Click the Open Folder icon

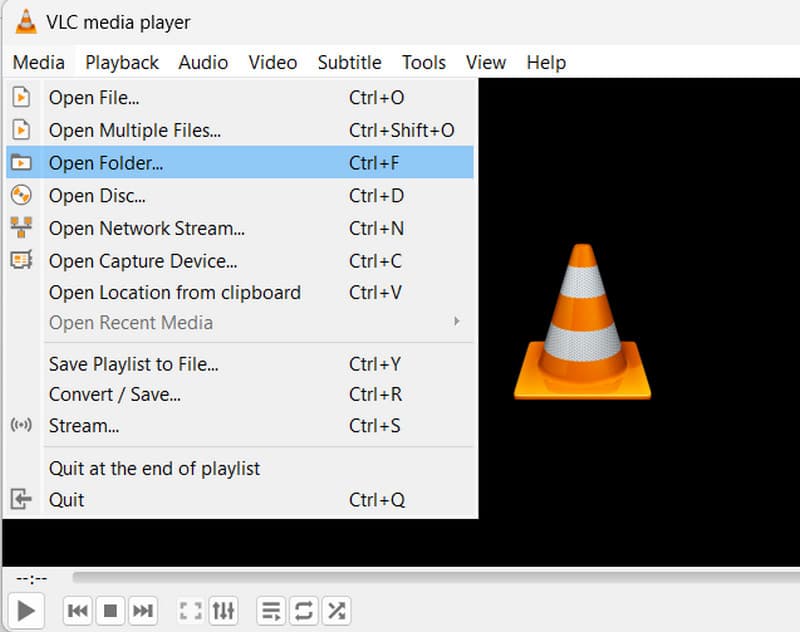tap(21, 162)
